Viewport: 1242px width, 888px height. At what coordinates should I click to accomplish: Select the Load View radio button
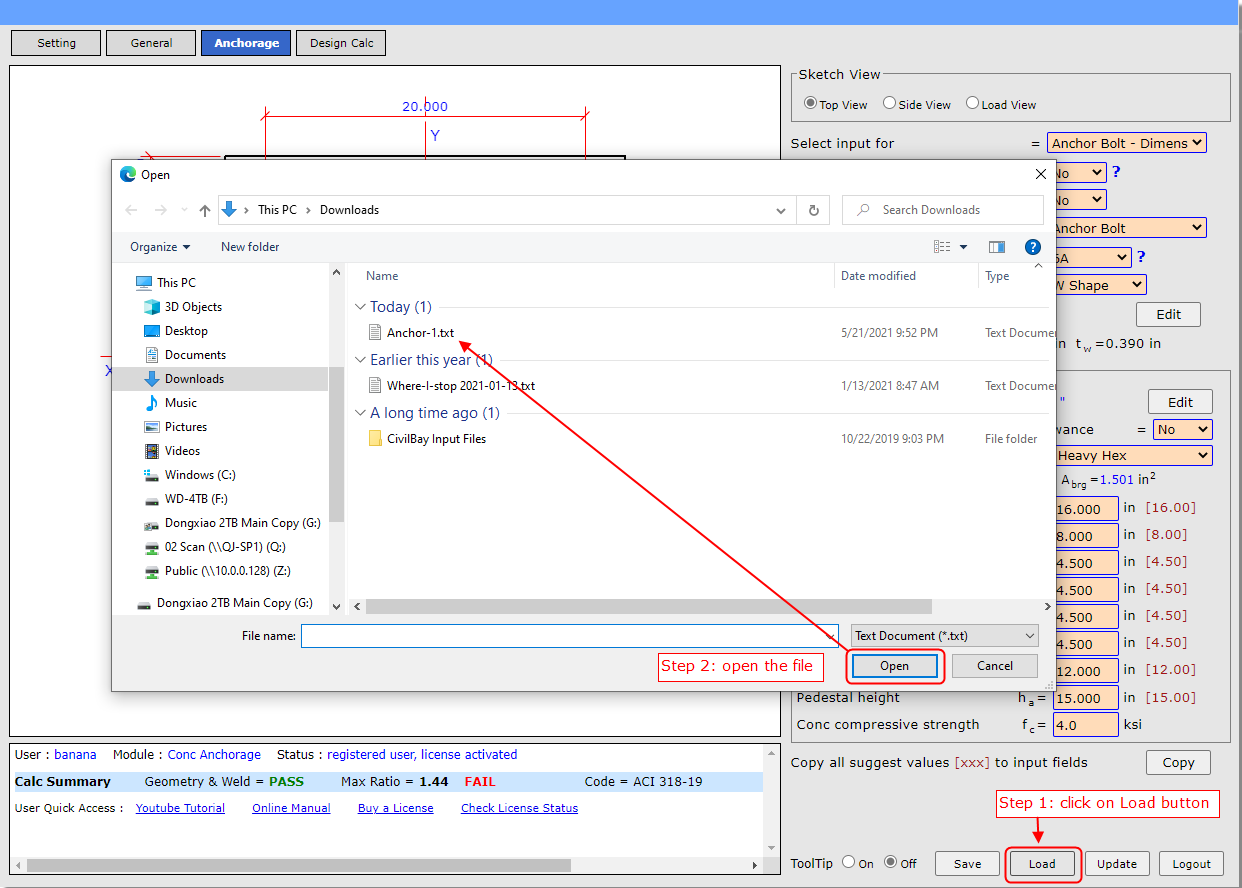tap(972, 103)
